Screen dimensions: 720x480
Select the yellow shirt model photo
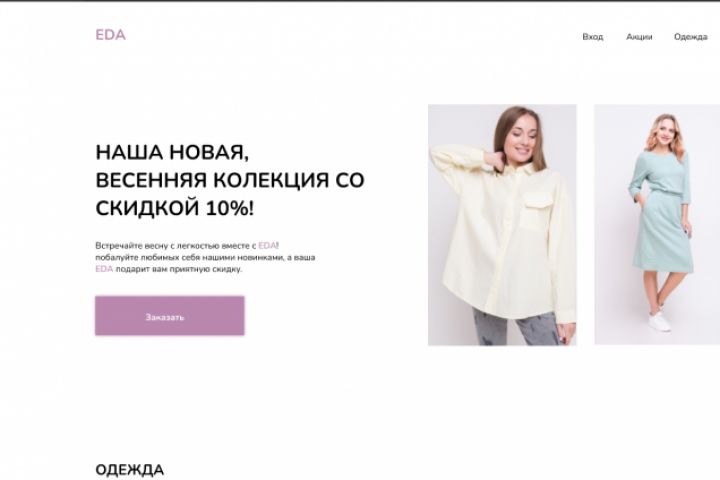click(502, 225)
